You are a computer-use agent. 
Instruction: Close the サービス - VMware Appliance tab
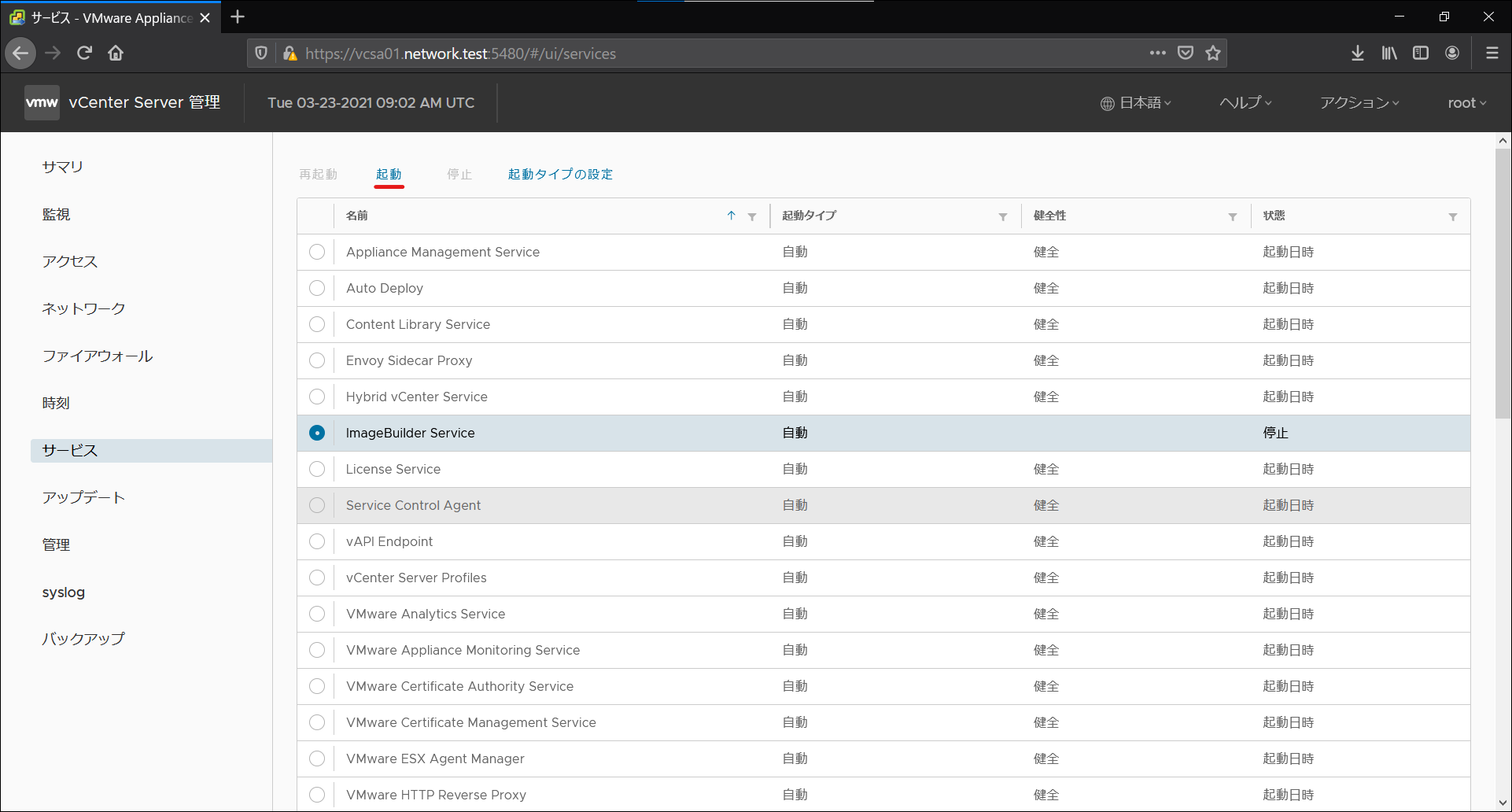(x=205, y=17)
